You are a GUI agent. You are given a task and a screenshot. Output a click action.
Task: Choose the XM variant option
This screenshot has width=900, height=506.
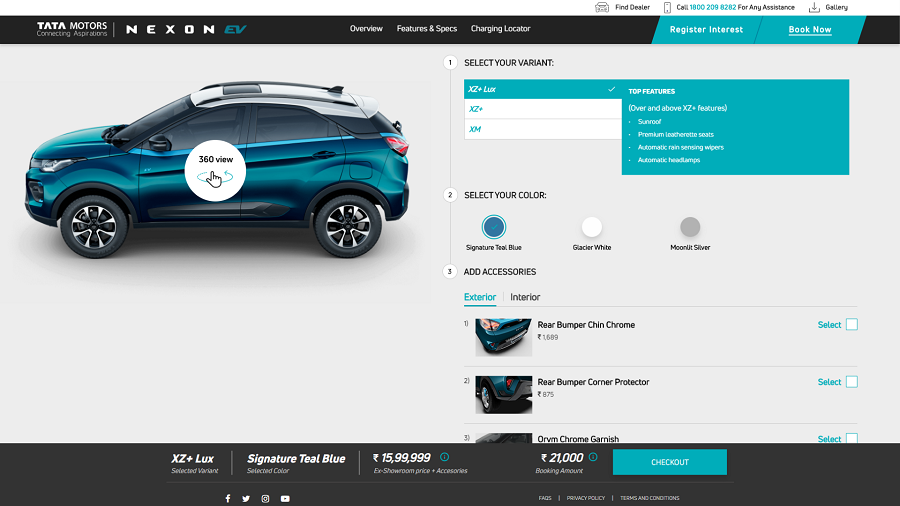click(542, 129)
